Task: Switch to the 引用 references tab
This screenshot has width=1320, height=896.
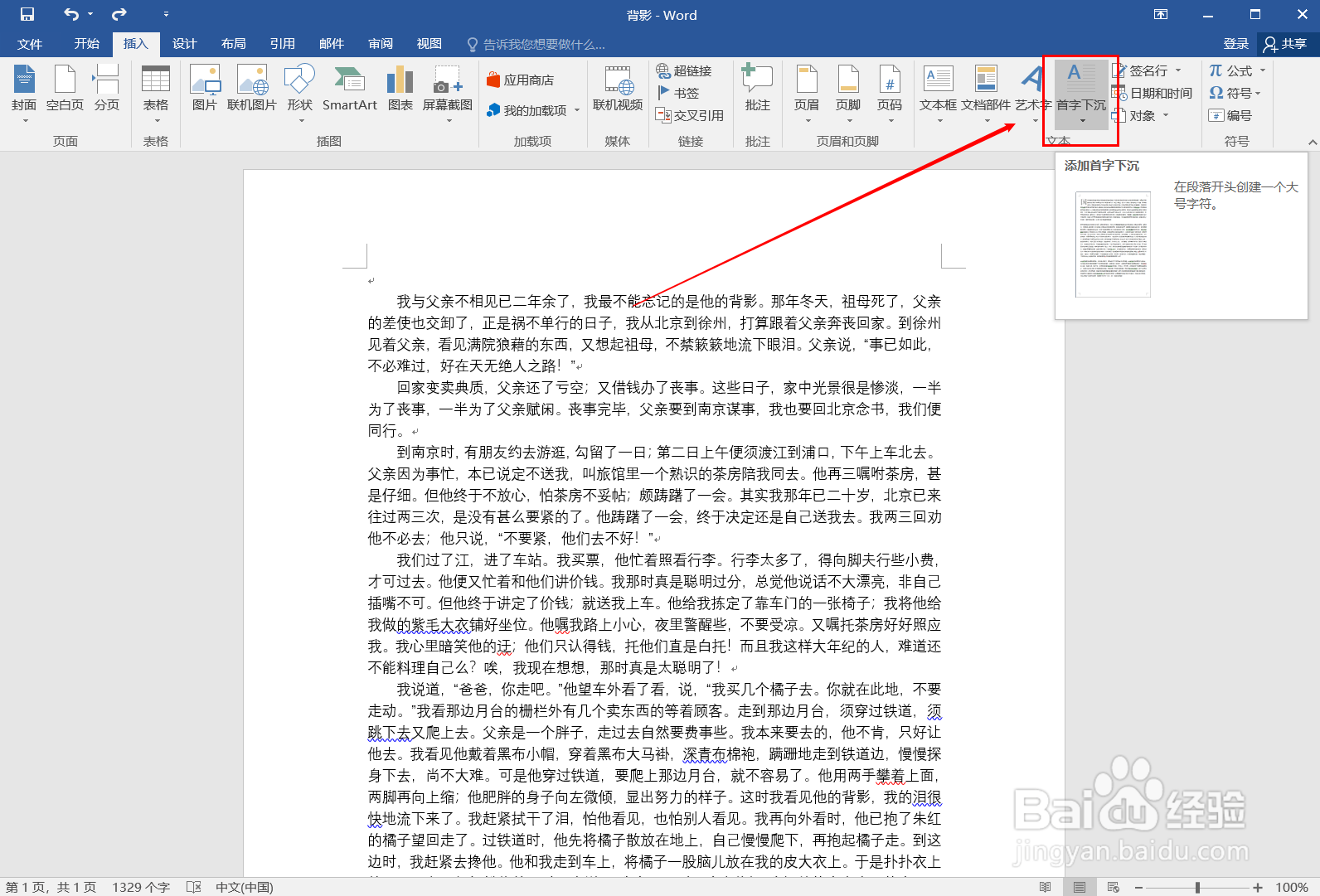Action: pos(282,44)
